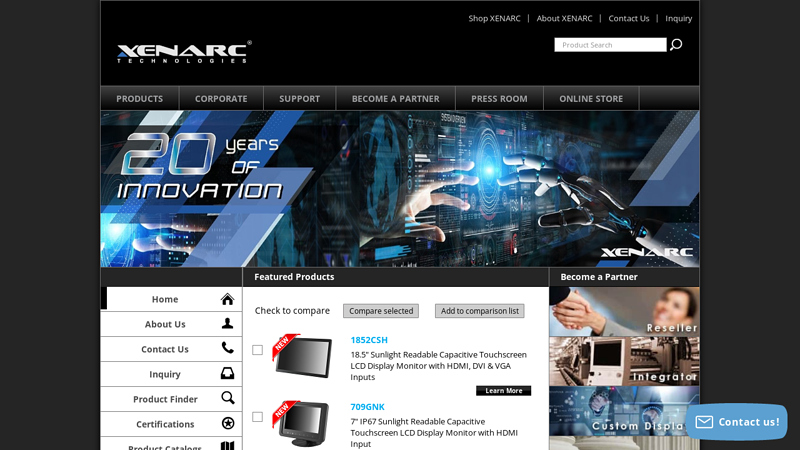Select Certifications in the sidebar menu
The width and height of the screenshot is (800, 450).
coord(171,424)
